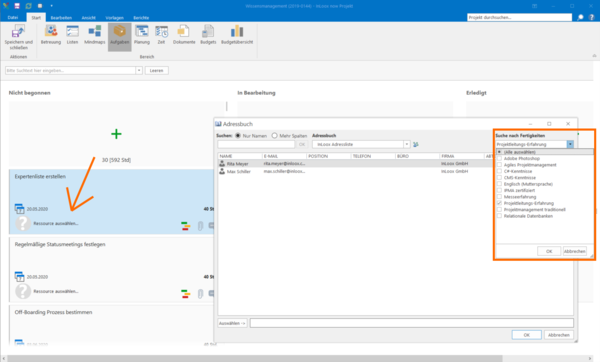Check Projektmanagement traditionell skill
This screenshot has width=600, height=362.
point(499,210)
